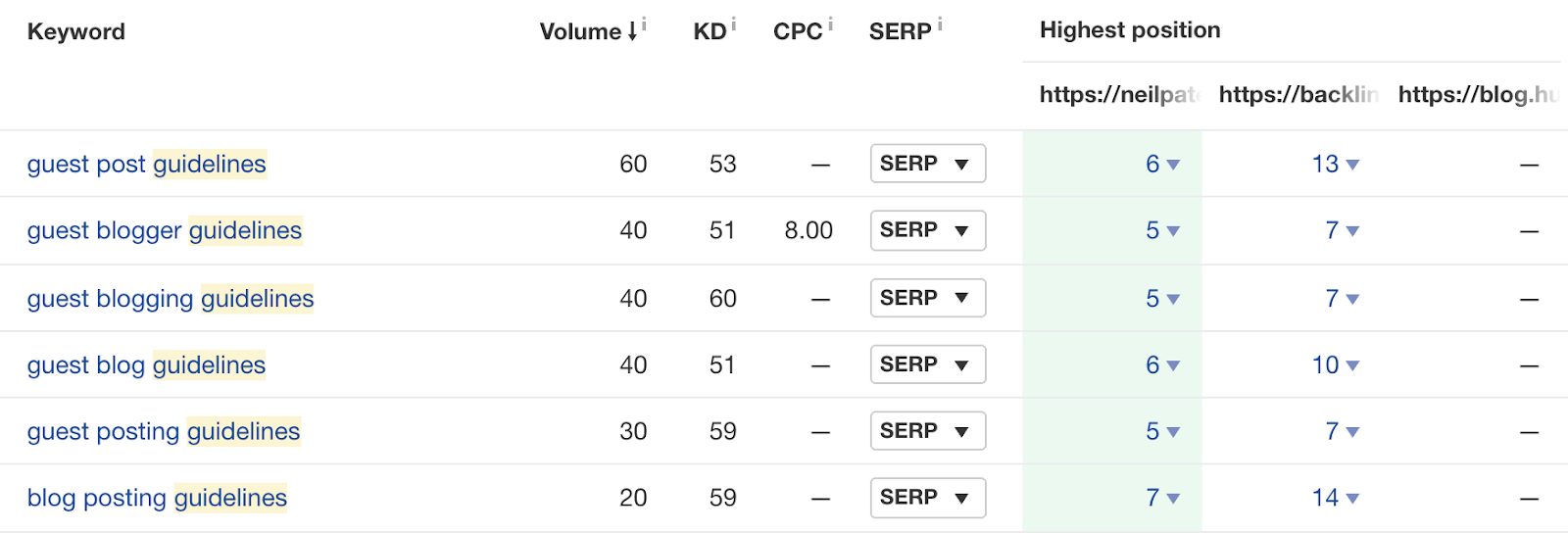The height and width of the screenshot is (533, 1568).
Task: Click the KD column info icon
Action: 733,24
